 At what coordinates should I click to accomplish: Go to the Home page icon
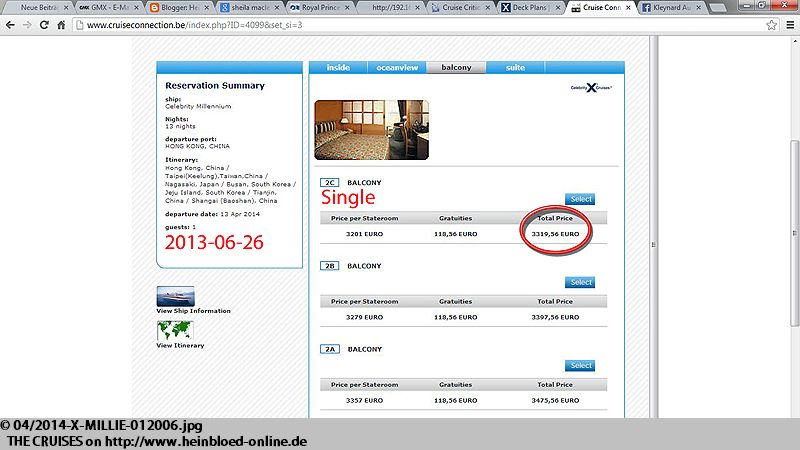coord(61,24)
